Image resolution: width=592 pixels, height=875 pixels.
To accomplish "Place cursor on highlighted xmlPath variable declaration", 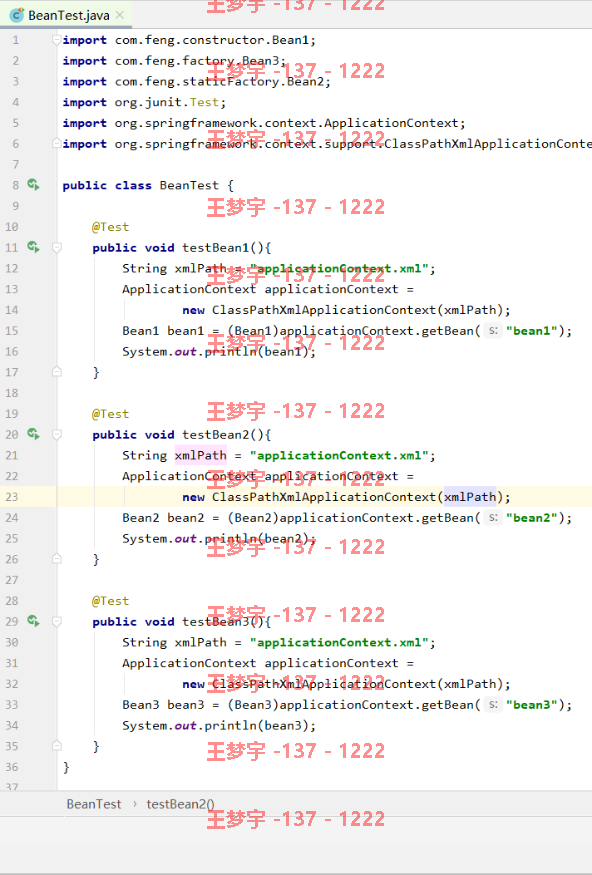I will coord(201,455).
